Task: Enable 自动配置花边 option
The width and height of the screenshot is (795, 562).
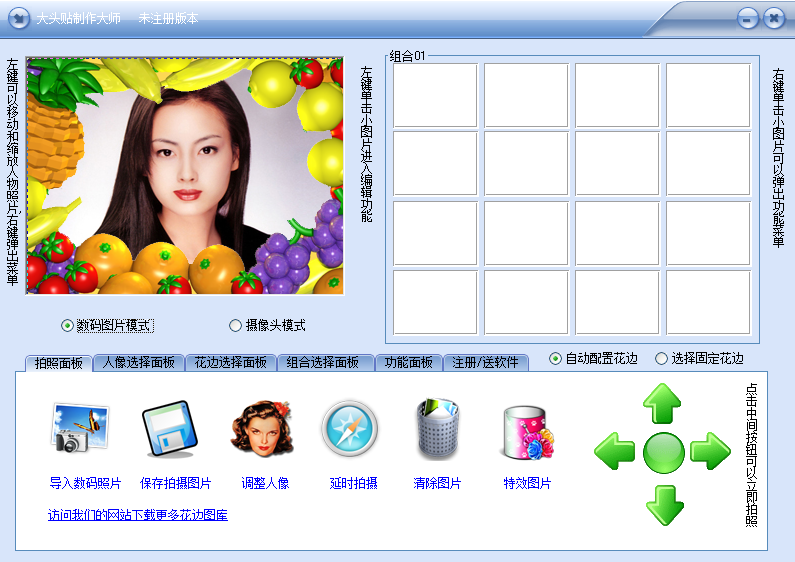Action: click(x=556, y=358)
